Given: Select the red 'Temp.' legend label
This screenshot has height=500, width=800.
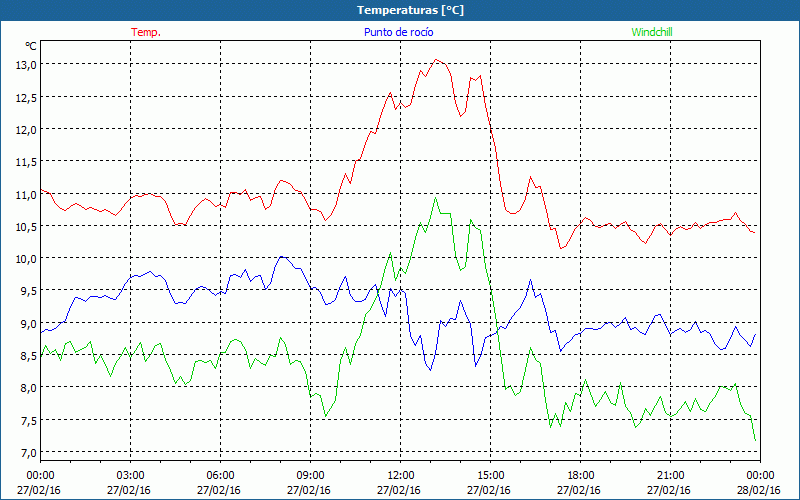Looking at the screenshot, I should coord(146,32).
